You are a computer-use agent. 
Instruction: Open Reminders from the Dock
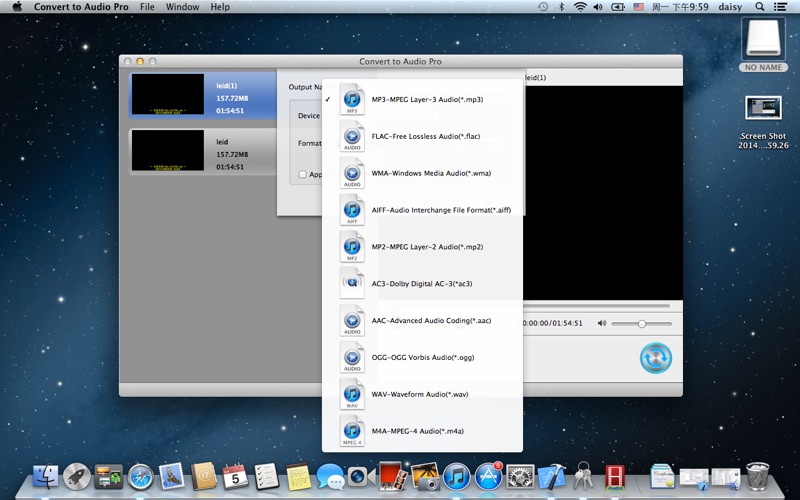coord(267,477)
